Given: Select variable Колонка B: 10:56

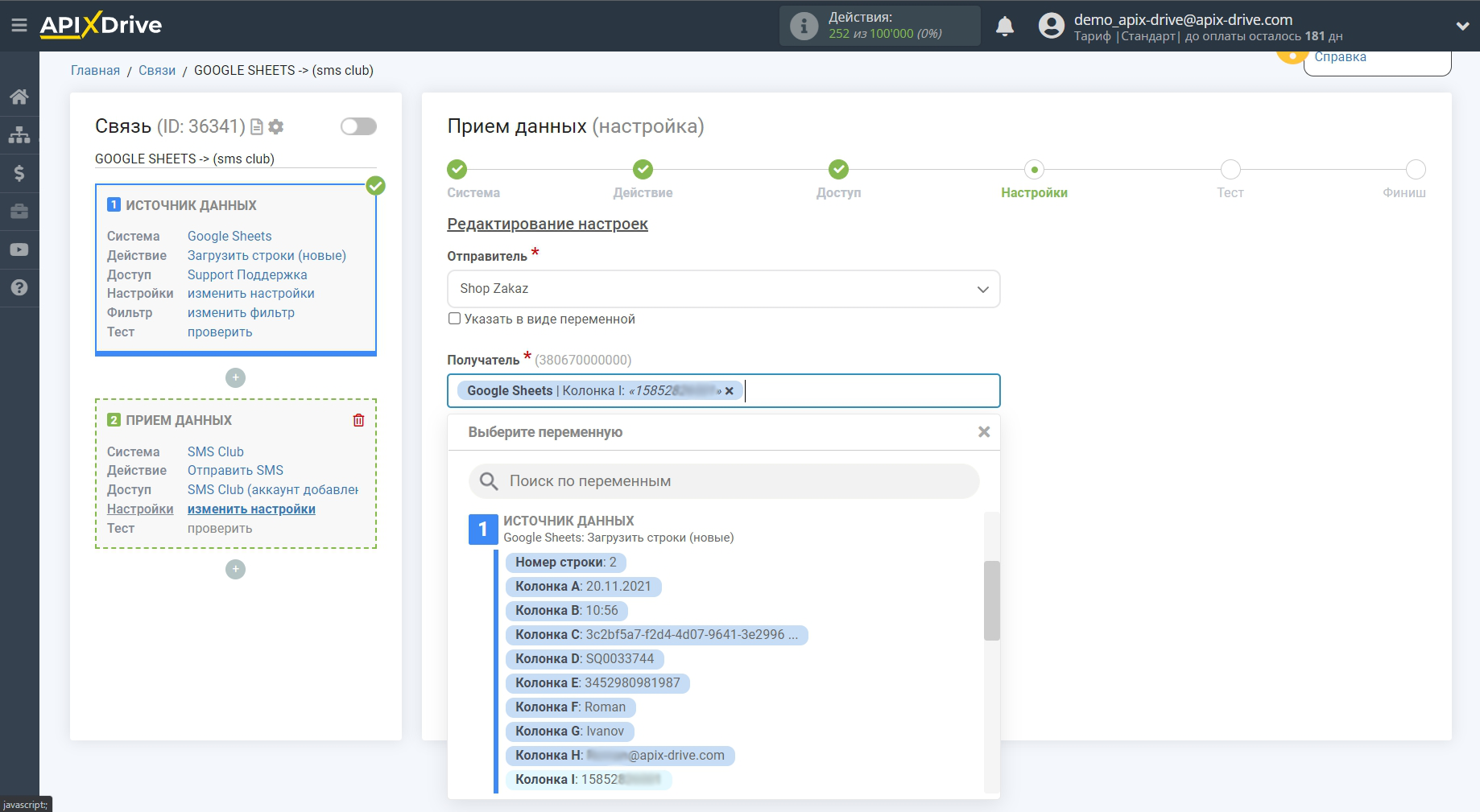Looking at the screenshot, I should click(x=567, y=611).
